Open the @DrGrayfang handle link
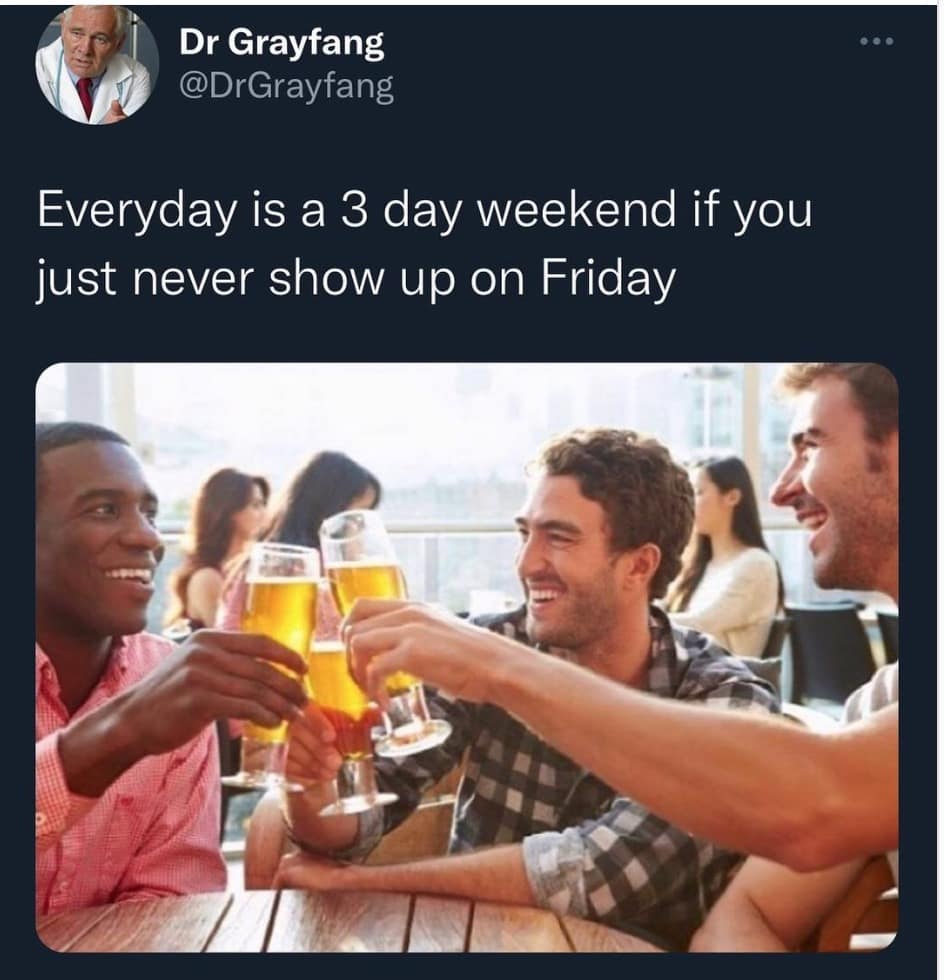This screenshot has width=944, height=980. (x=287, y=86)
